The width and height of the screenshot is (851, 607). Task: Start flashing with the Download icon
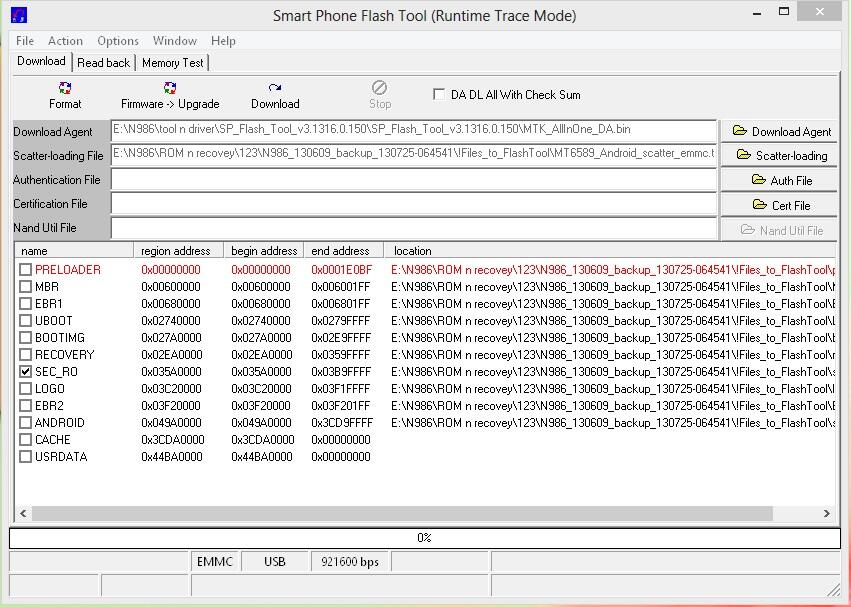coord(275,95)
